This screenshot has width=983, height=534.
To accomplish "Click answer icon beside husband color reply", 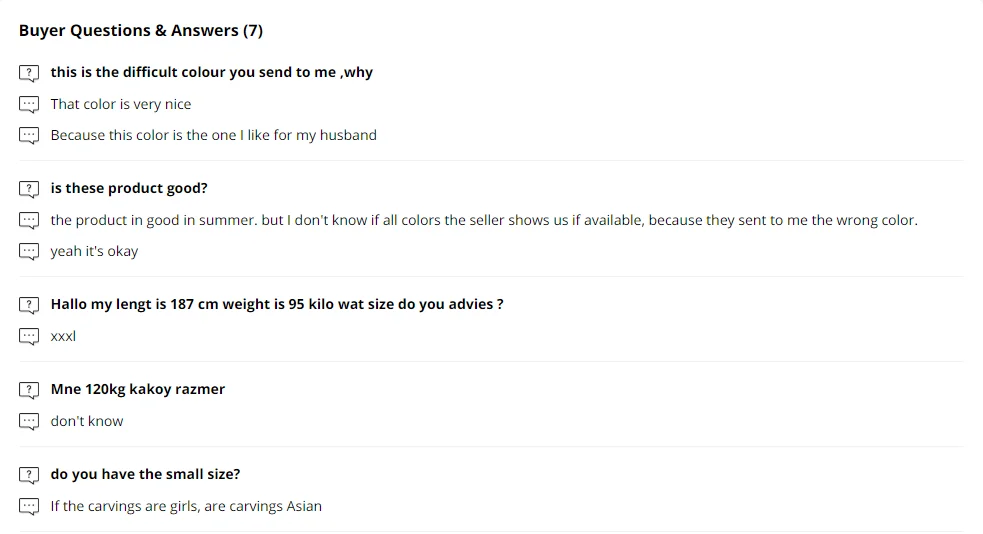I will [x=29, y=135].
